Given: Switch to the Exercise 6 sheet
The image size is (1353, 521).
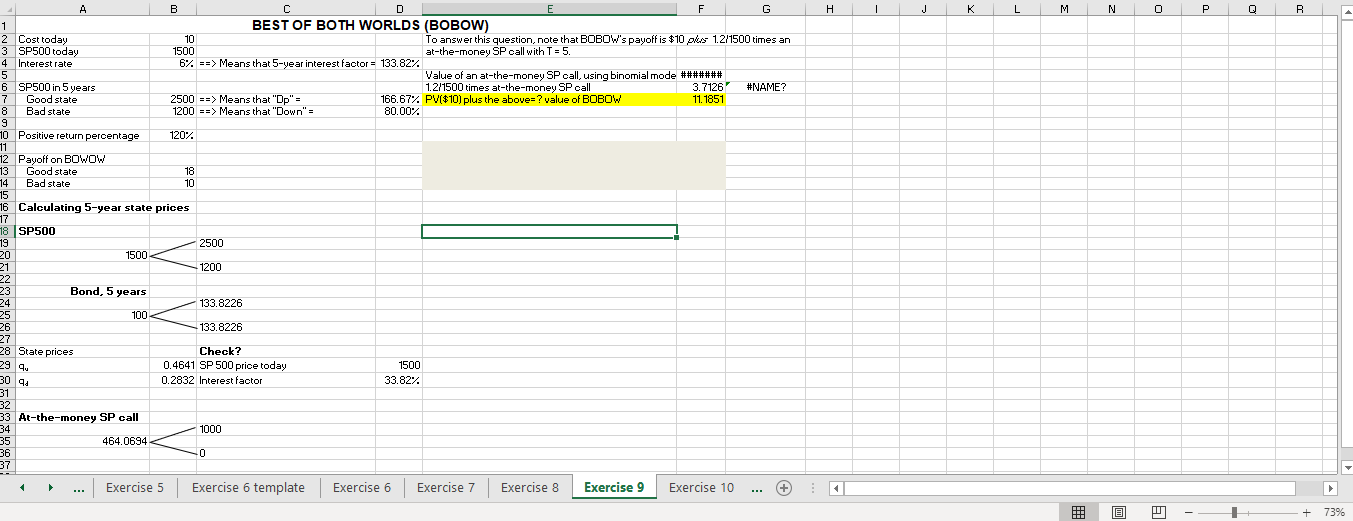Looking at the screenshot, I should [362, 488].
